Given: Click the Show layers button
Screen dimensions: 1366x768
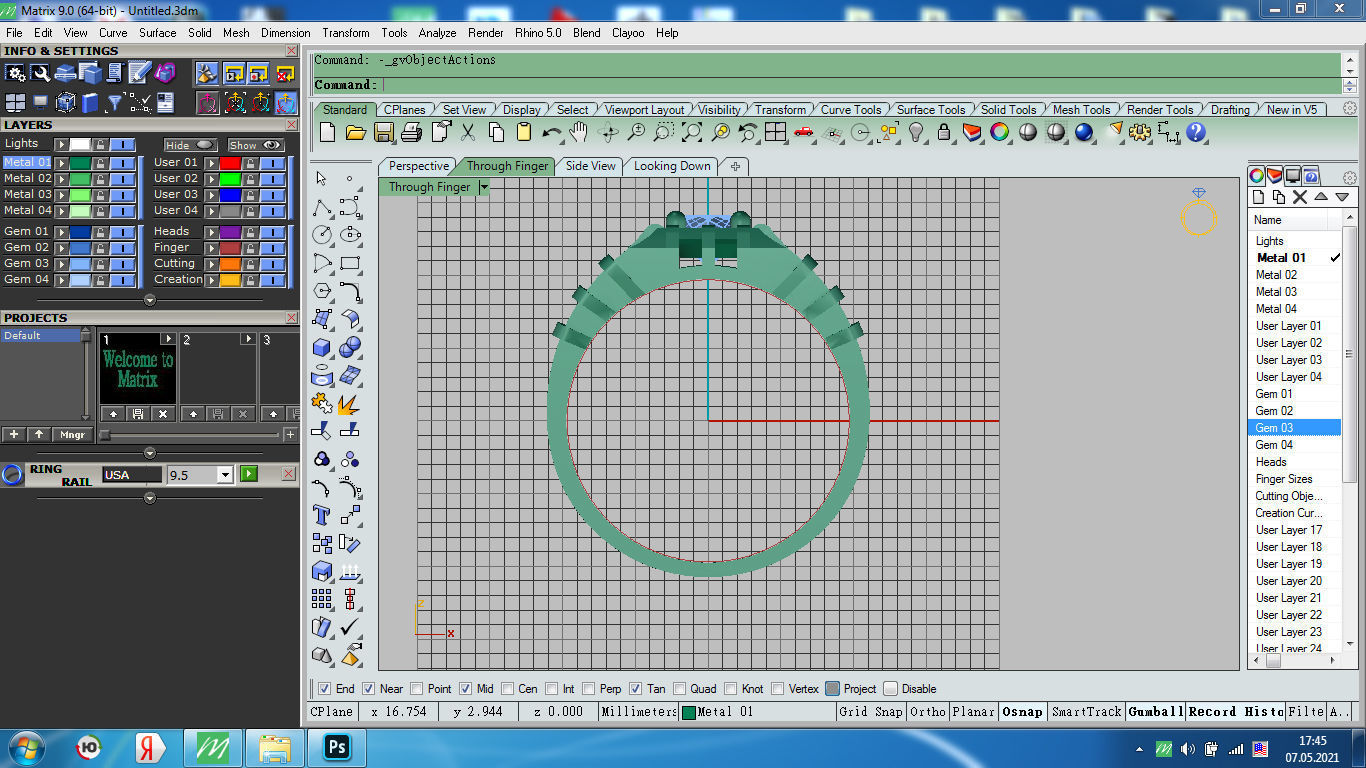Looking at the screenshot, I should pos(256,145).
